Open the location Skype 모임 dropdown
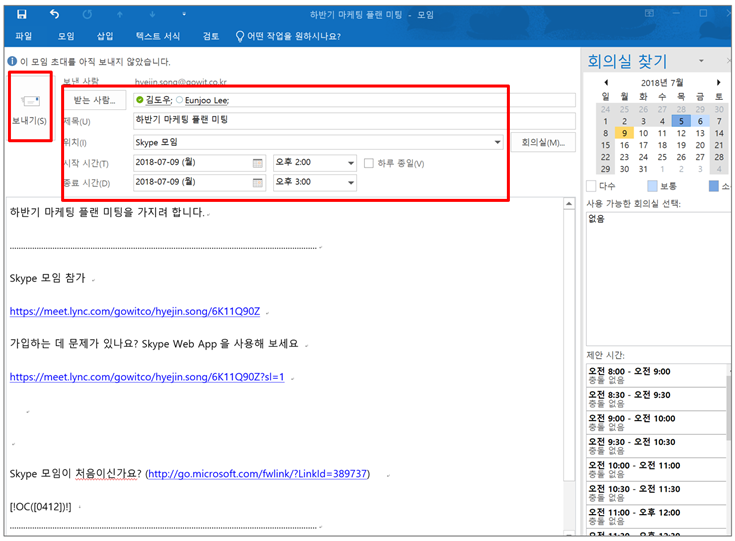 [x=498, y=142]
